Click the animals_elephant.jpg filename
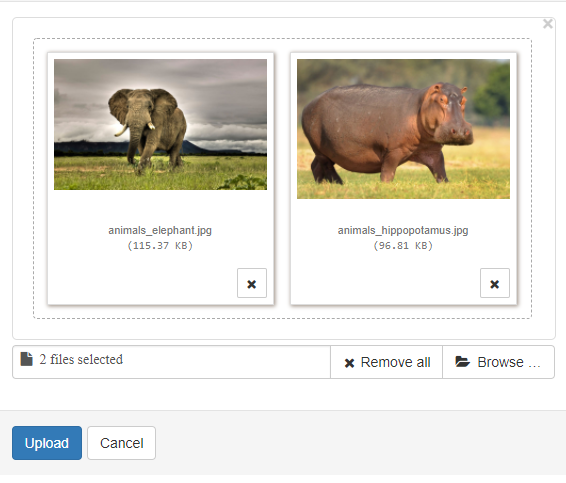The width and height of the screenshot is (566, 483). [160, 230]
